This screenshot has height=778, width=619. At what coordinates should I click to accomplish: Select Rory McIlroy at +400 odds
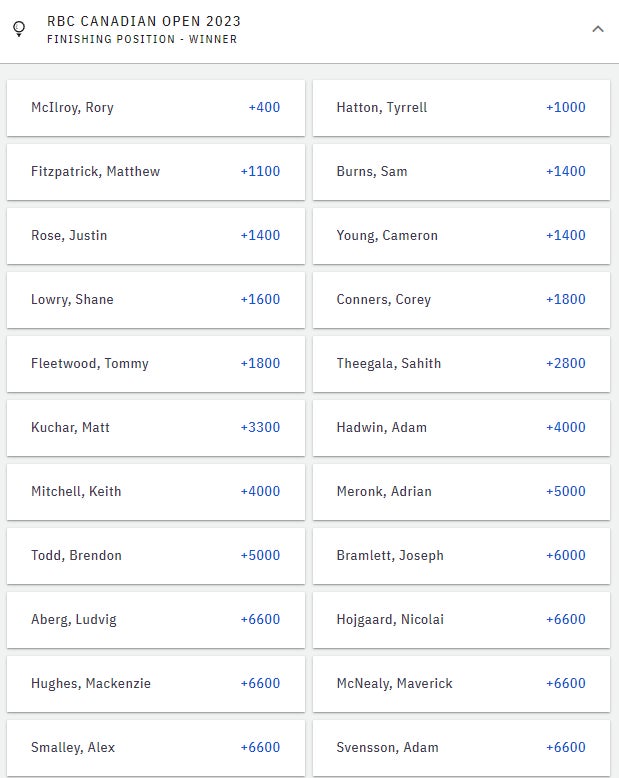tap(155, 108)
